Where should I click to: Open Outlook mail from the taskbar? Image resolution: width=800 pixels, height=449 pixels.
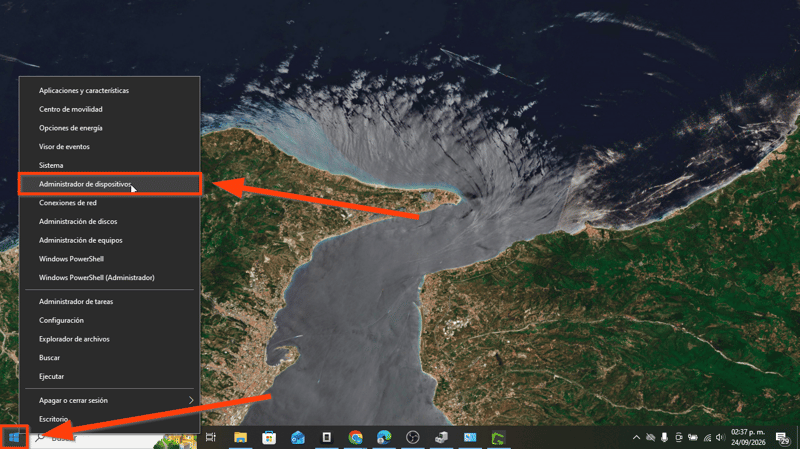tap(297, 437)
